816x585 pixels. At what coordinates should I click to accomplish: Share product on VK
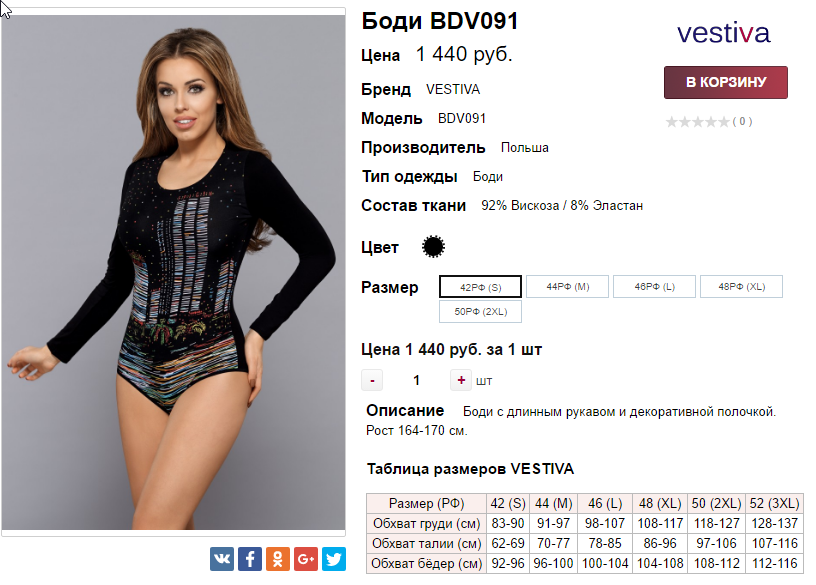(x=222, y=559)
